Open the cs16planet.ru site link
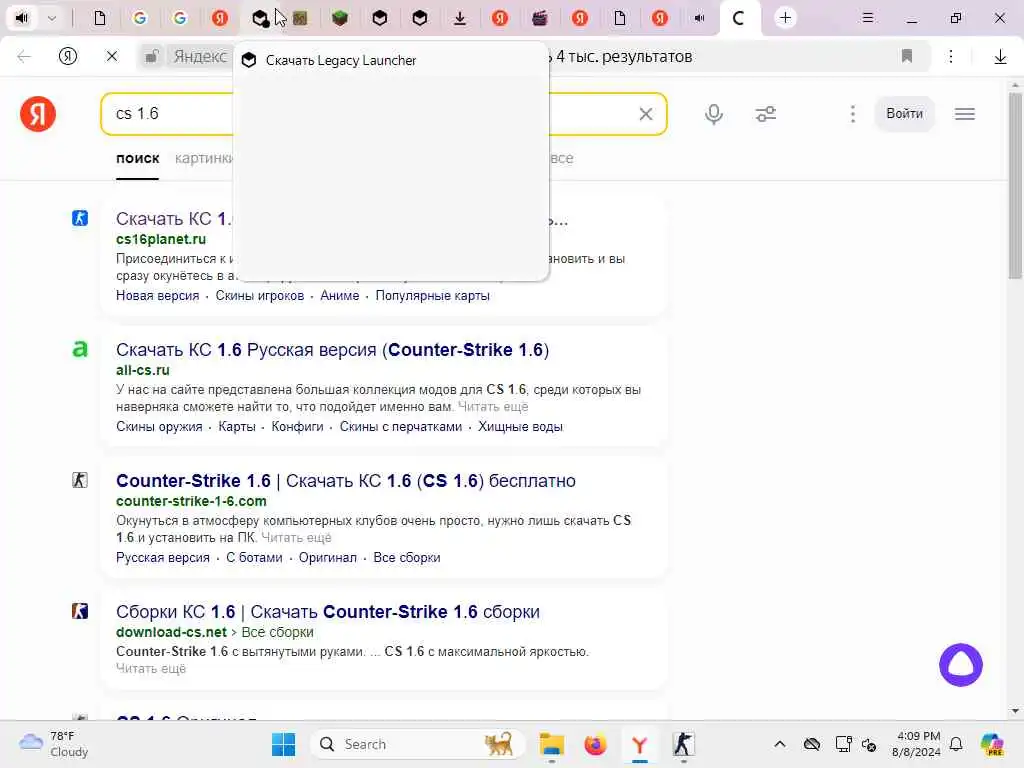1024x768 pixels. coord(161,239)
